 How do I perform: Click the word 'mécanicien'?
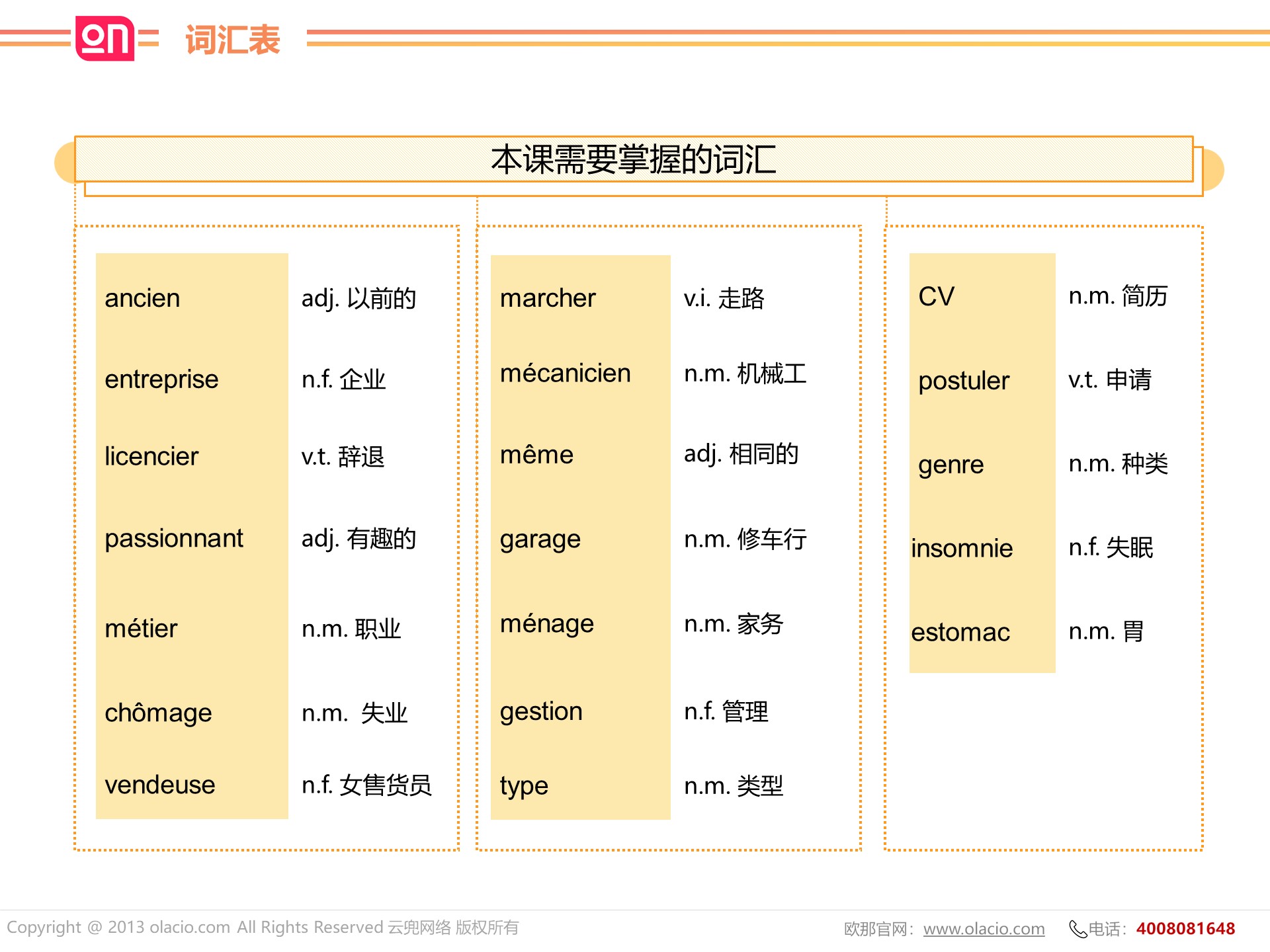click(x=565, y=374)
